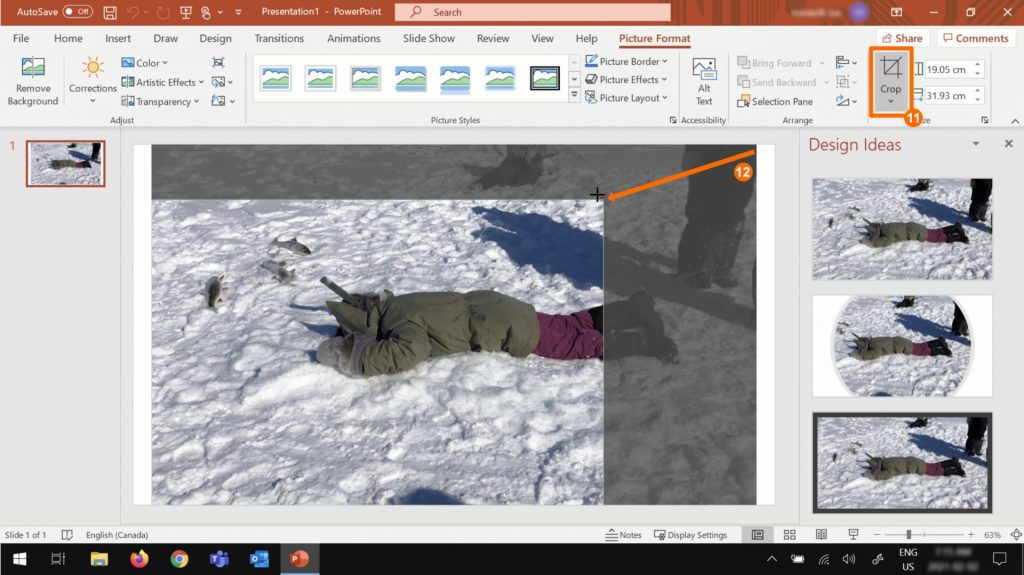Switch to Slide Sorter view
Viewport: 1024px width, 575px height.
[790, 535]
